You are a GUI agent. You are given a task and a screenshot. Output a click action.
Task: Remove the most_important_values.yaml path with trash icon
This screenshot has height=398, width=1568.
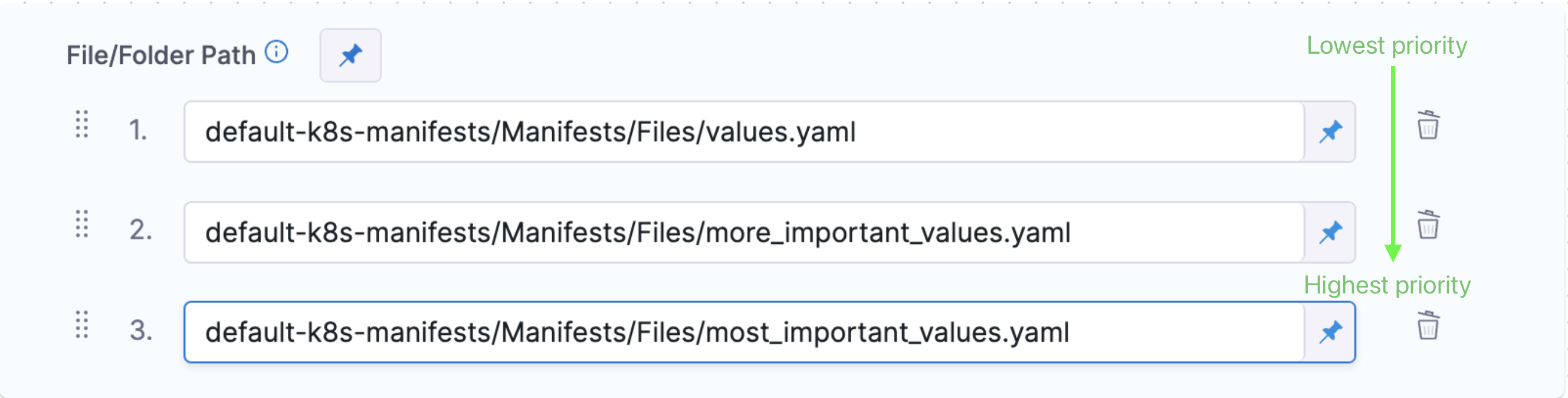pos(1428,325)
